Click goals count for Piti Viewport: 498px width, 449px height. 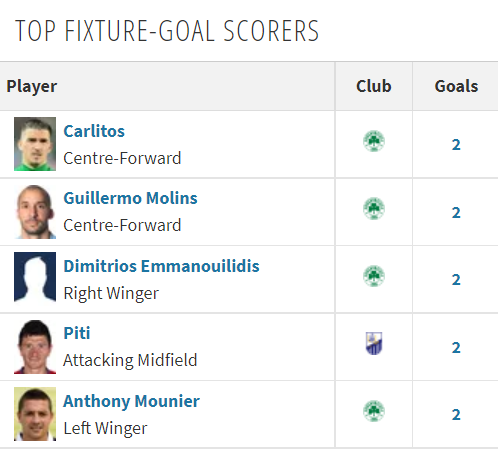(456, 348)
